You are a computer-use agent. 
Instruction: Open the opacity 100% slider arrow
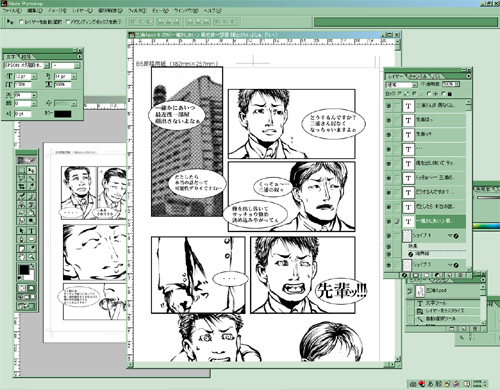pos(457,84)
